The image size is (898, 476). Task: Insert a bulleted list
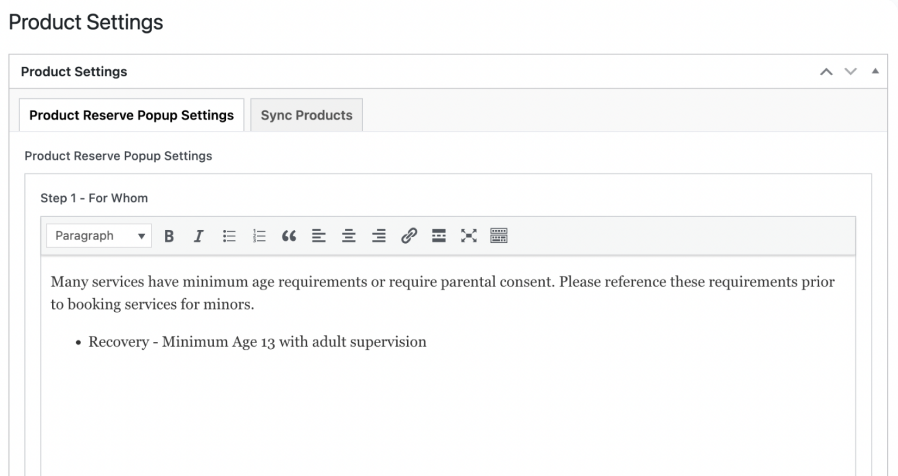click(229, 236)
